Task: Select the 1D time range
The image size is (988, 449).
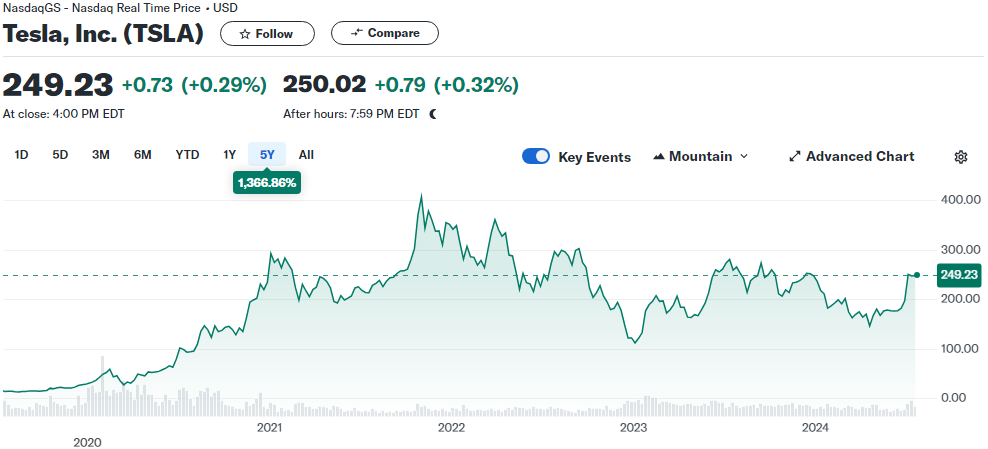Action: [x=21, y=155]
